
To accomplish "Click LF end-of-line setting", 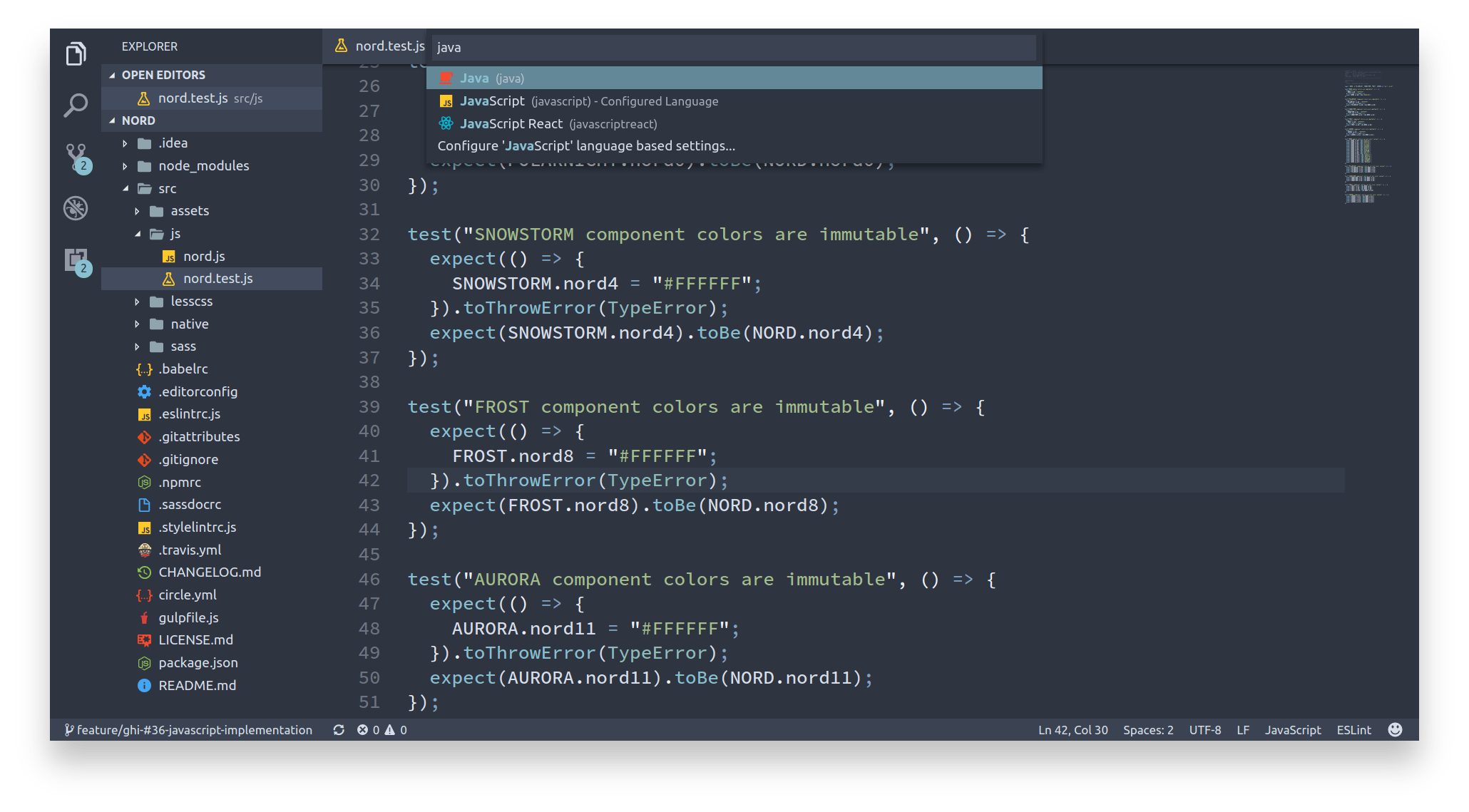I will point(1243,729).
